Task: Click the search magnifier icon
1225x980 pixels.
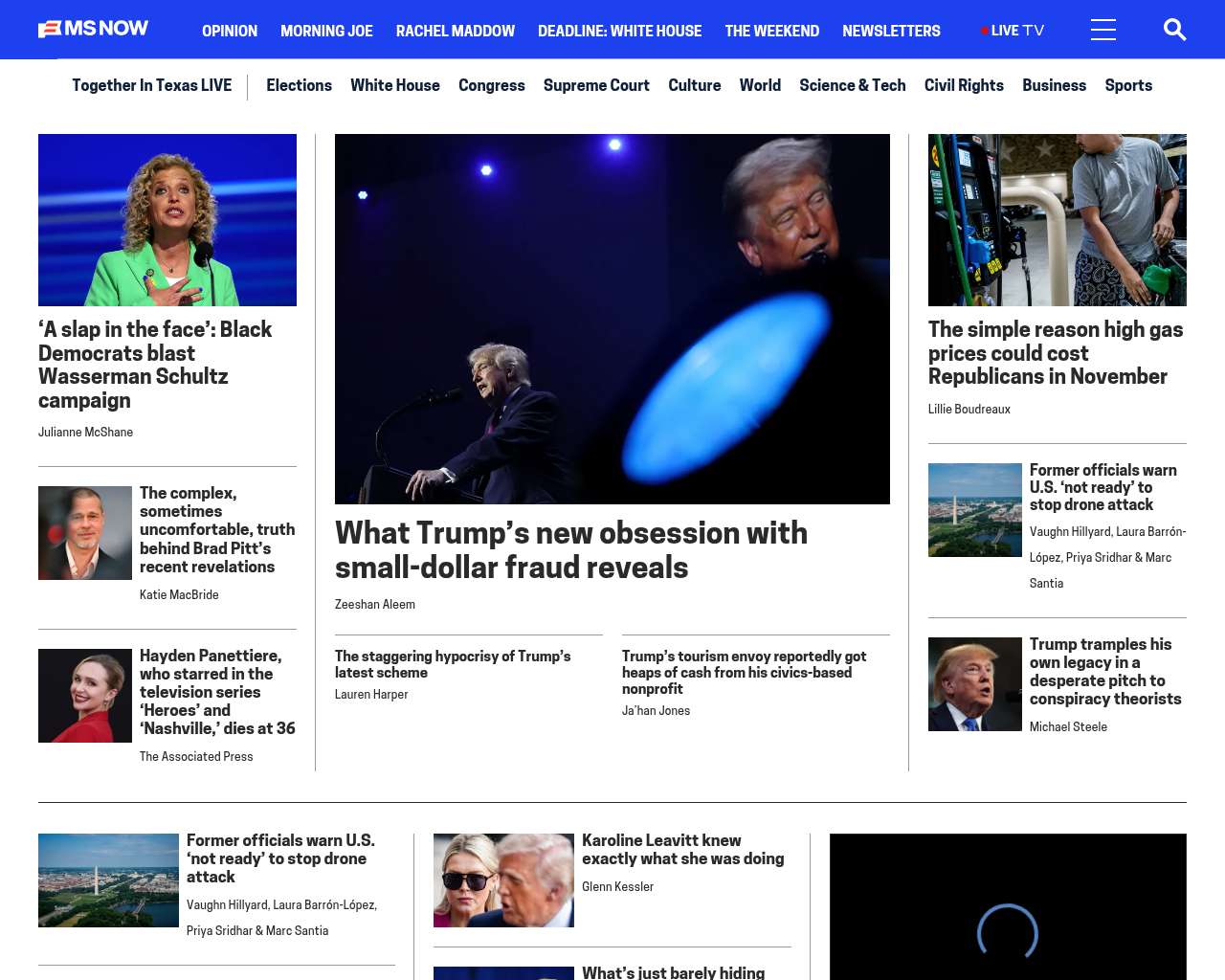Action: point(1174,30)
